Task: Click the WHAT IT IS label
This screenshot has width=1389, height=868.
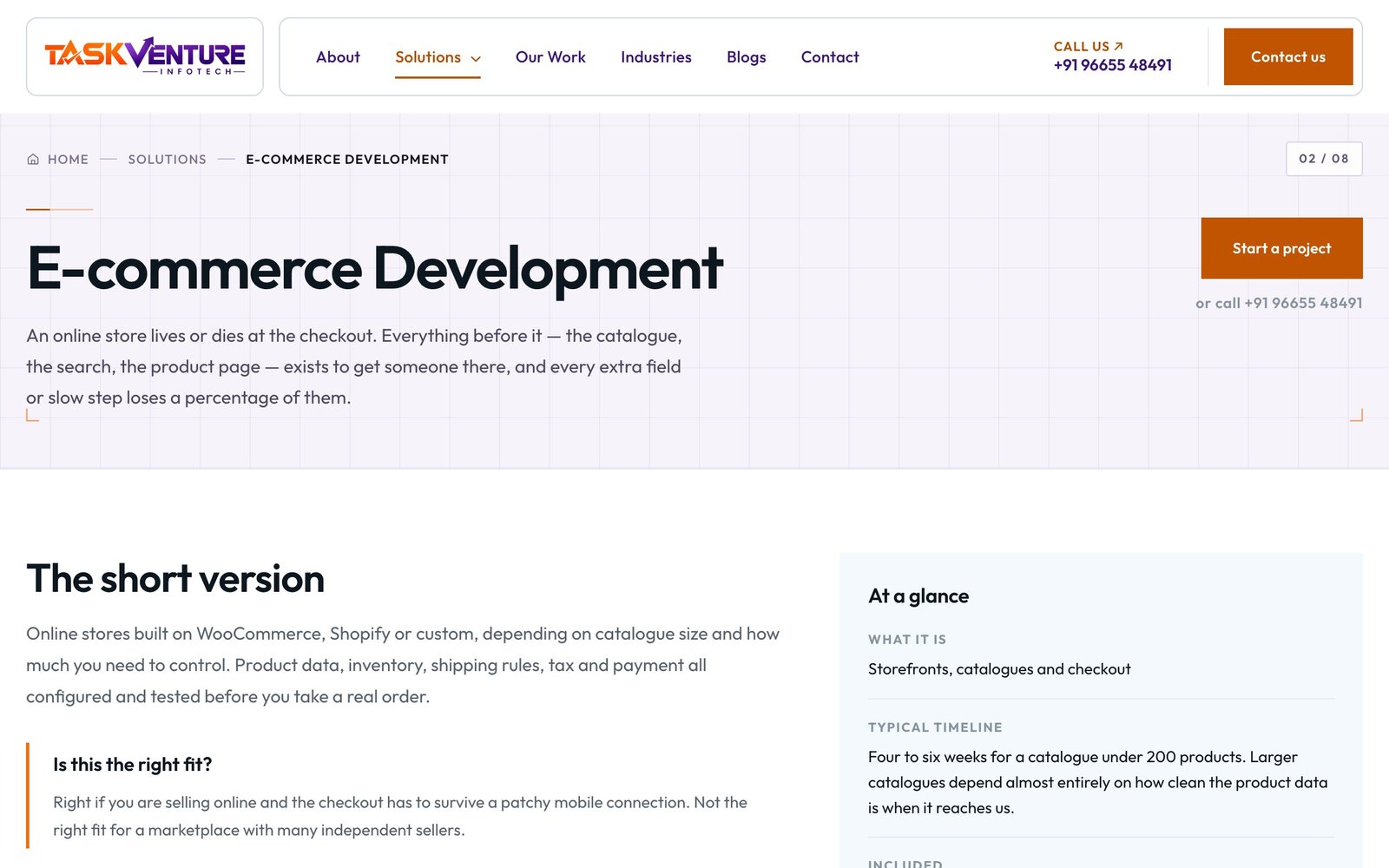Action: tap(907, 640)
